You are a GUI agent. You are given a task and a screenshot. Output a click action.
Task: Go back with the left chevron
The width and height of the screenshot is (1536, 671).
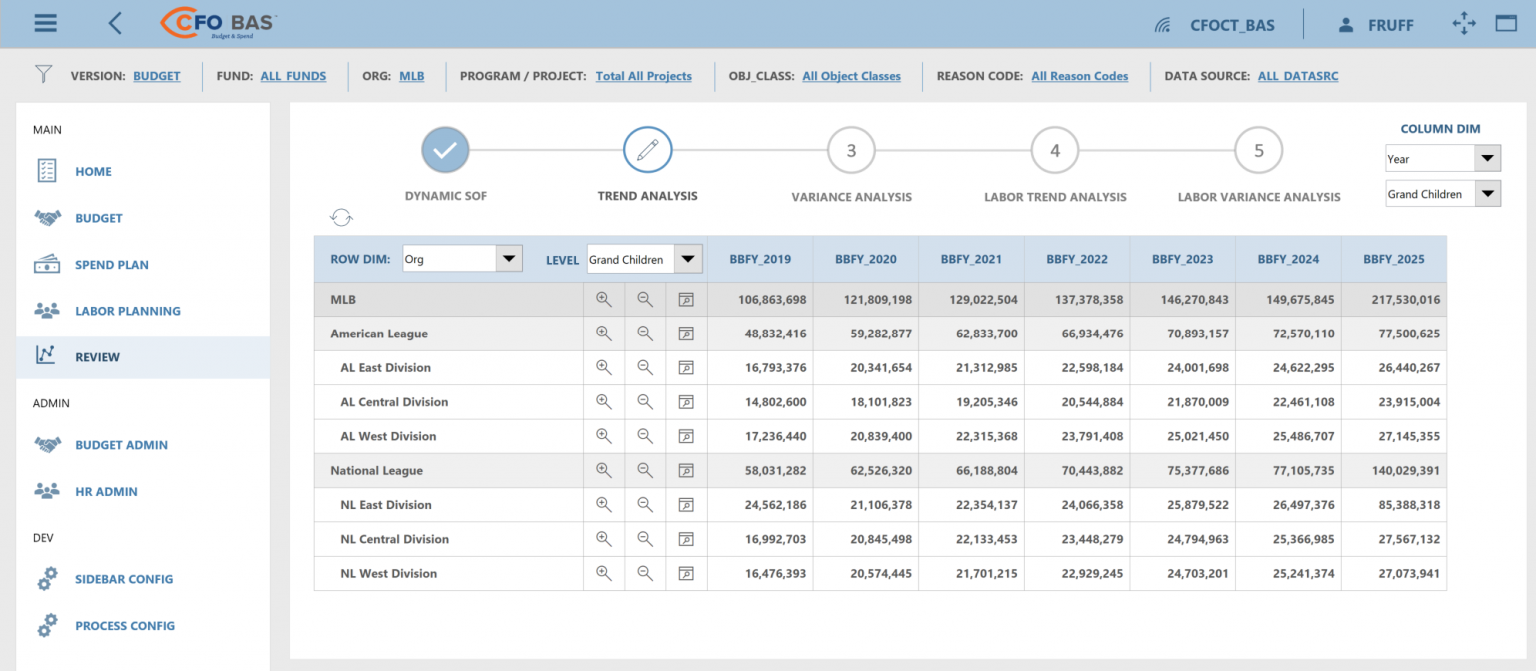(x=115, y=23)
